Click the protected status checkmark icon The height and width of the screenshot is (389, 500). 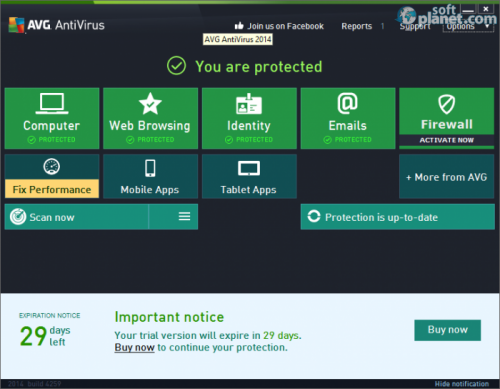176,66
